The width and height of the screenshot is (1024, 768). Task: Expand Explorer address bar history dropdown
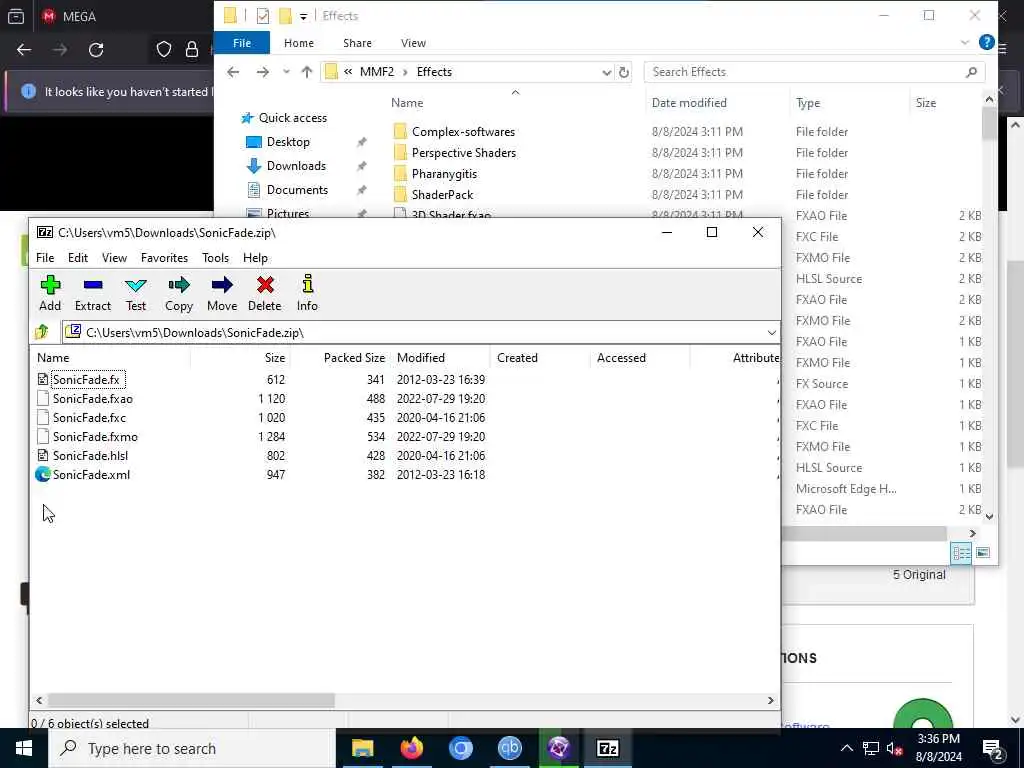pyautogui.click(x=606, y=72)
